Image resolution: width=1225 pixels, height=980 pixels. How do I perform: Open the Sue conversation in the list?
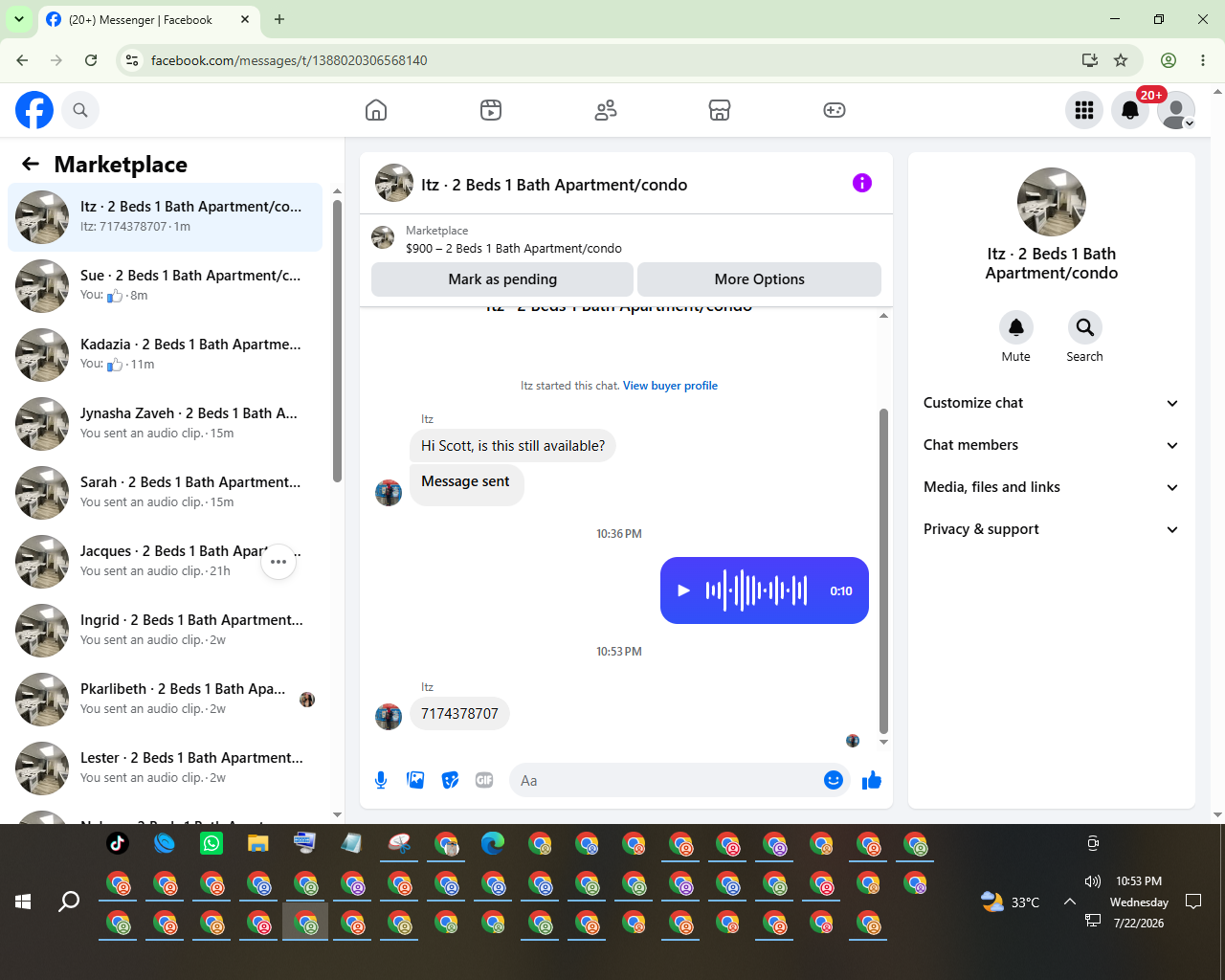pyautogui.click(x=166, y=286)
